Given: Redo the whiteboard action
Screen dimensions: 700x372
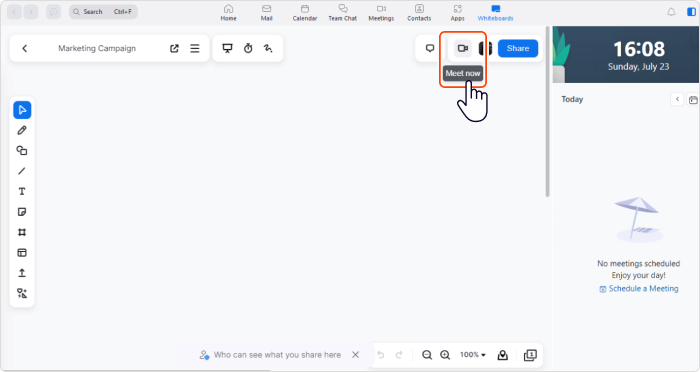Looking at the screenshot, I should coord(399,355).
